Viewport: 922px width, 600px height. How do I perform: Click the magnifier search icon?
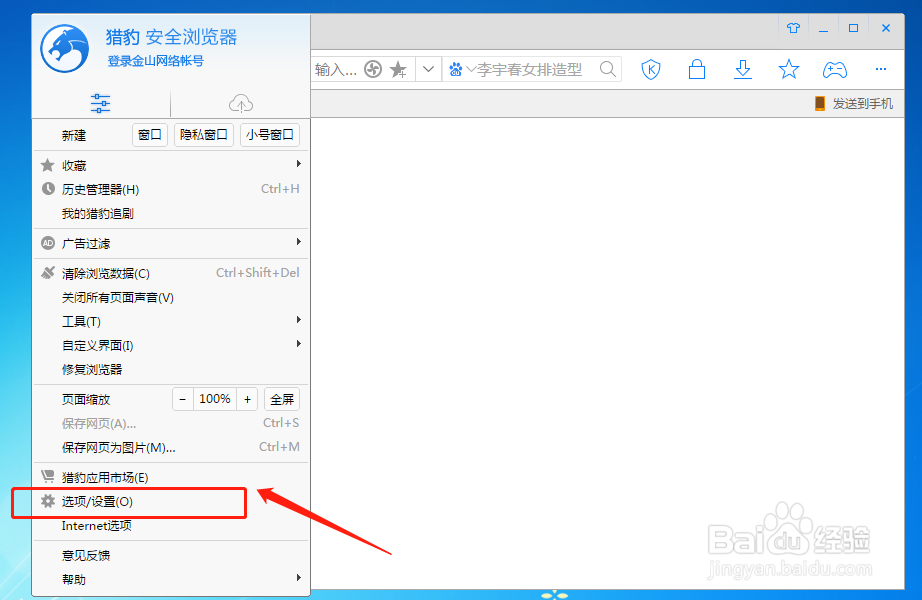608,69
